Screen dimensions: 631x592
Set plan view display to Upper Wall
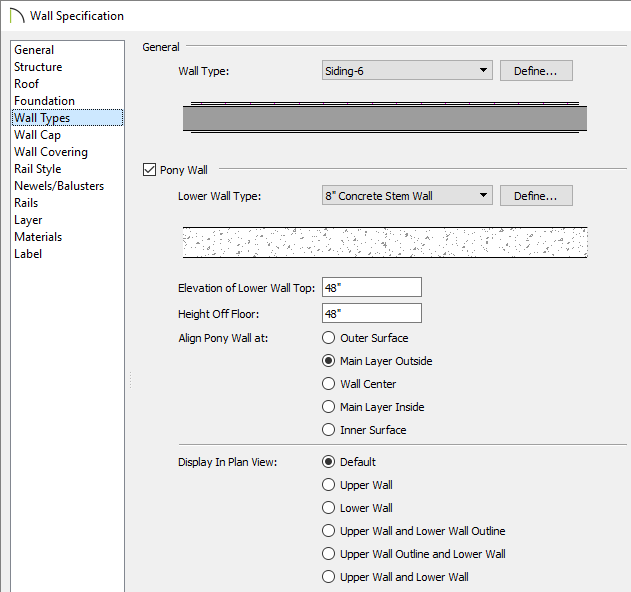pyautogui.click(x=329, y=485)
